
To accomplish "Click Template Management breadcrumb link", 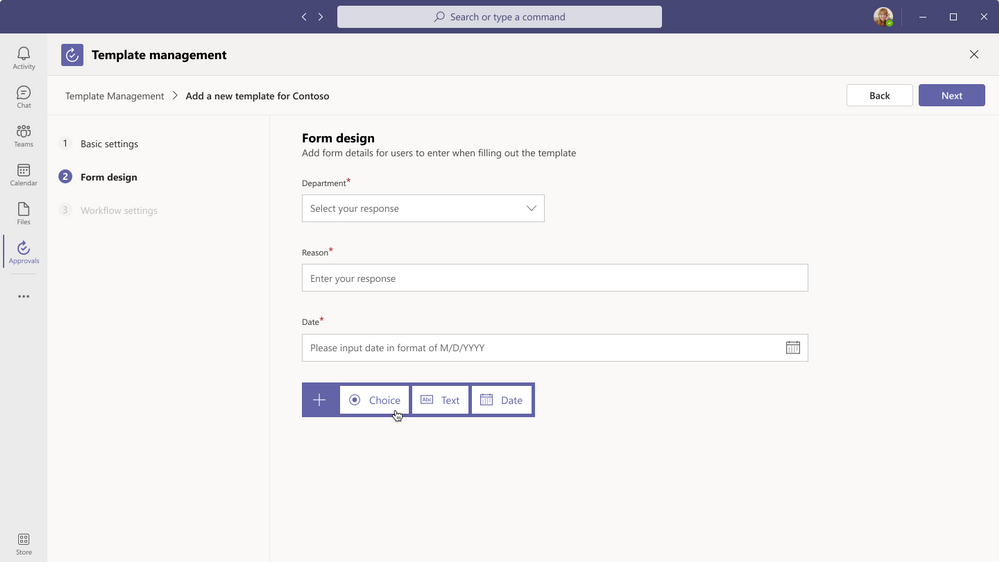I will 114,96.
